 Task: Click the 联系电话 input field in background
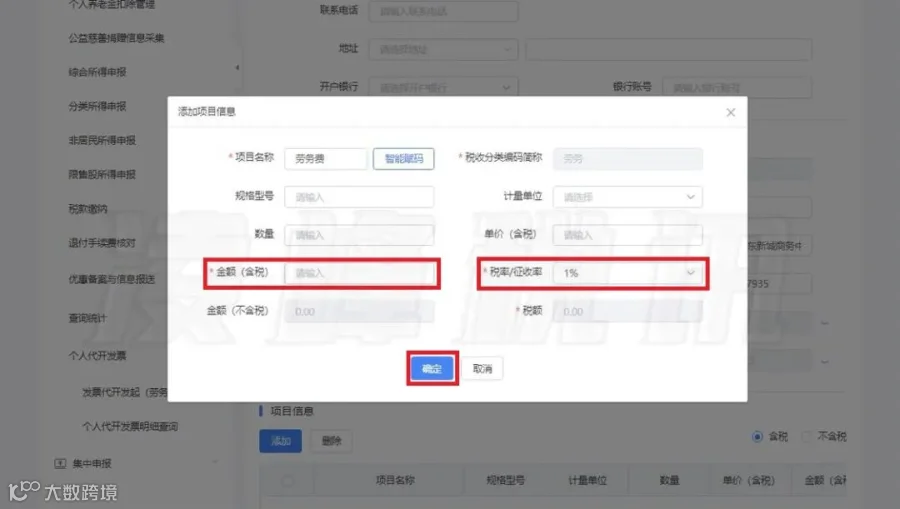pyautogui.click(x=444, y=11)
